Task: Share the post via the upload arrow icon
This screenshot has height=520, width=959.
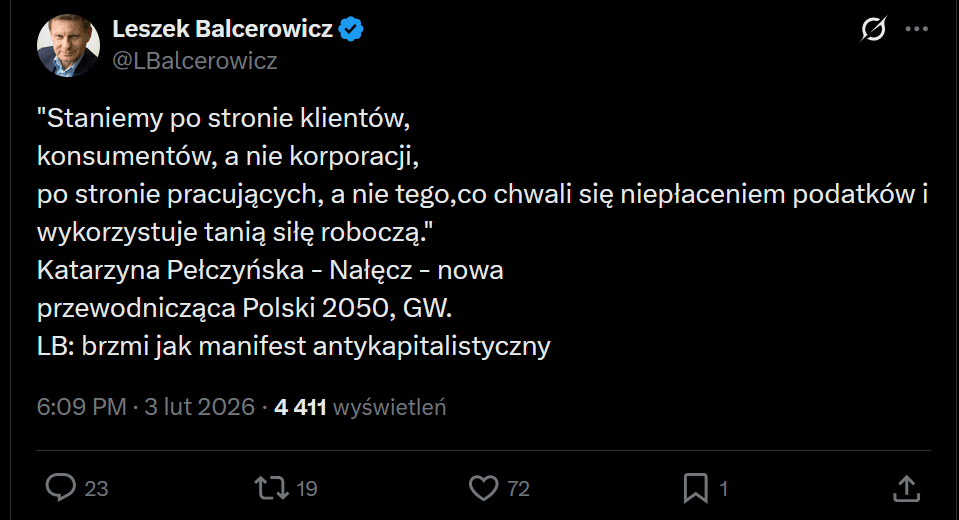Action: click(x=905, y=487)
